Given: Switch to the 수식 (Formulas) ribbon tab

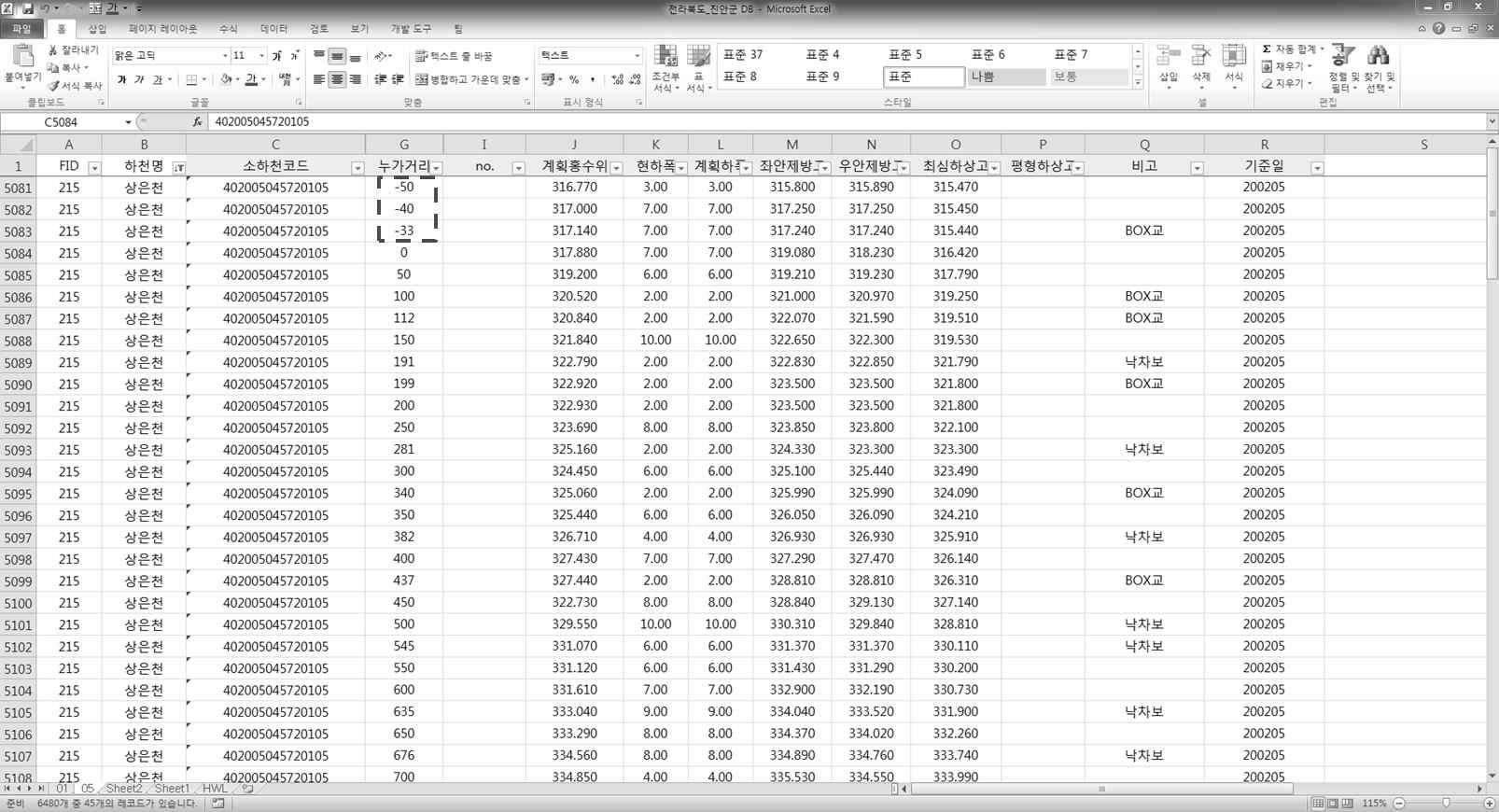Looking at the screenshot, I should coord(228,29).
